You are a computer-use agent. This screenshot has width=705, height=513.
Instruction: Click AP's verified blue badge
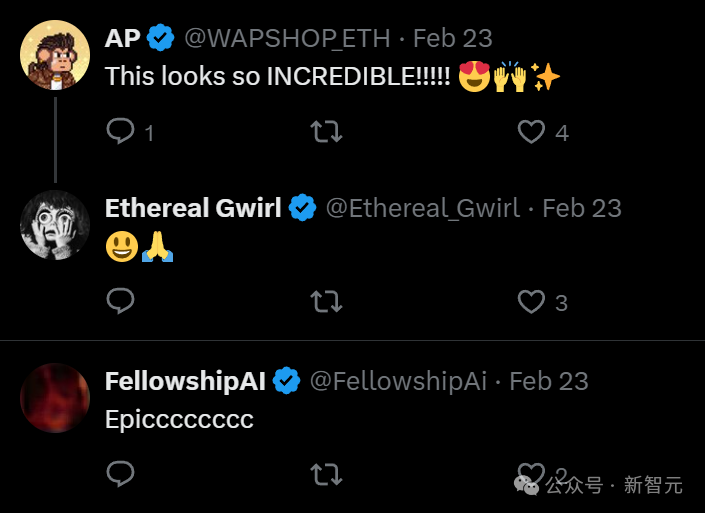tap(161, 38)
